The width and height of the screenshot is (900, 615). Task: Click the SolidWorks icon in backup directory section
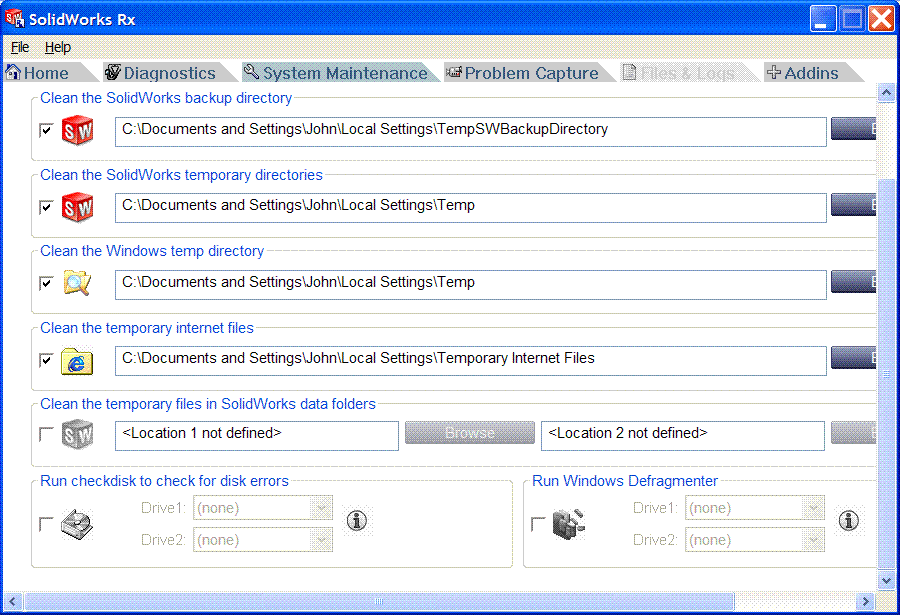tap(77, 131)
